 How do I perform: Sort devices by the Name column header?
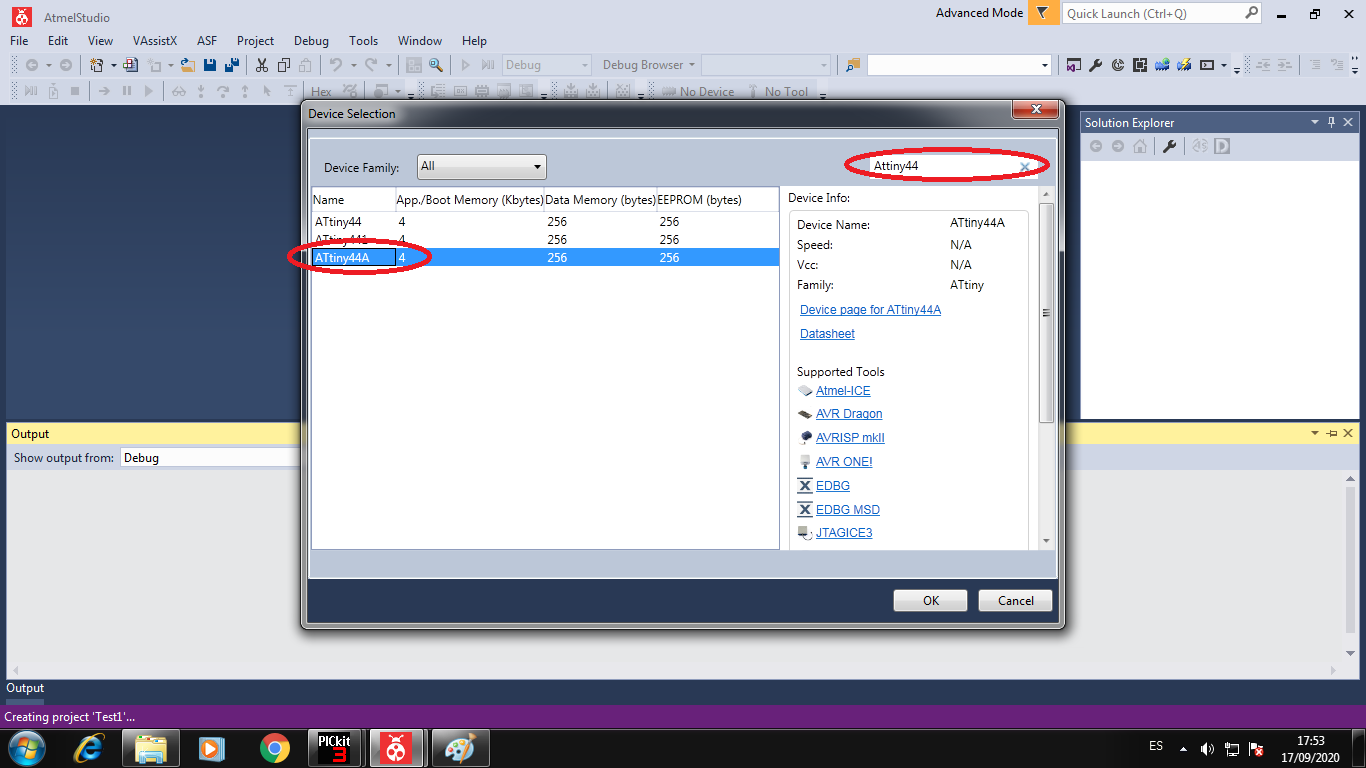(353, 200)
